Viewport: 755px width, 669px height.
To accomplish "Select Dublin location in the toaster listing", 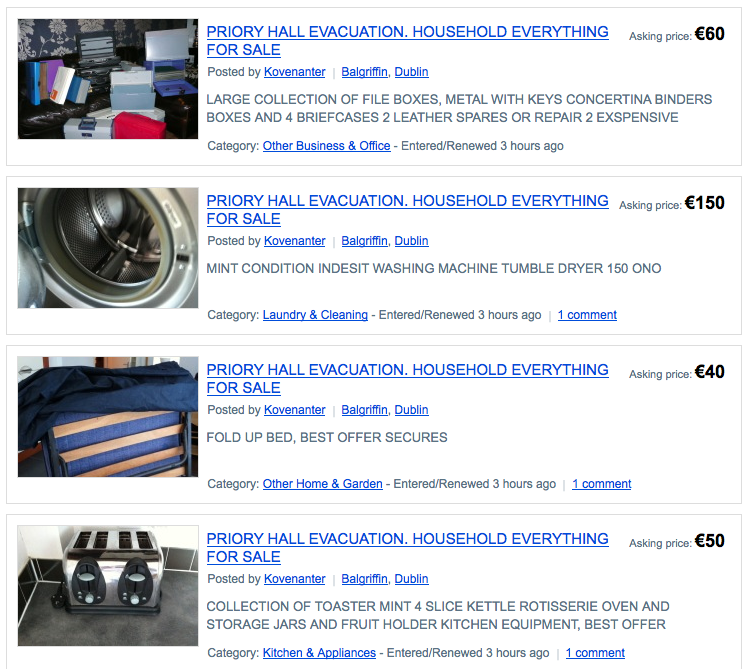I will point(412,579).
